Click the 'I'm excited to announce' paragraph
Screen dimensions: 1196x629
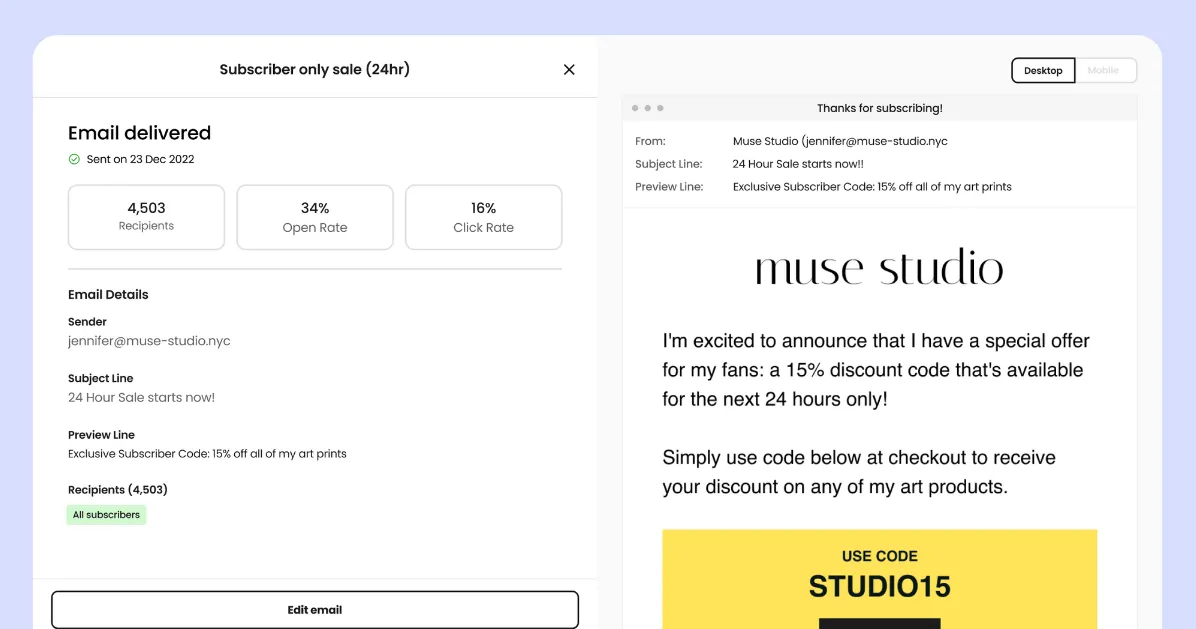click(876, 370)
